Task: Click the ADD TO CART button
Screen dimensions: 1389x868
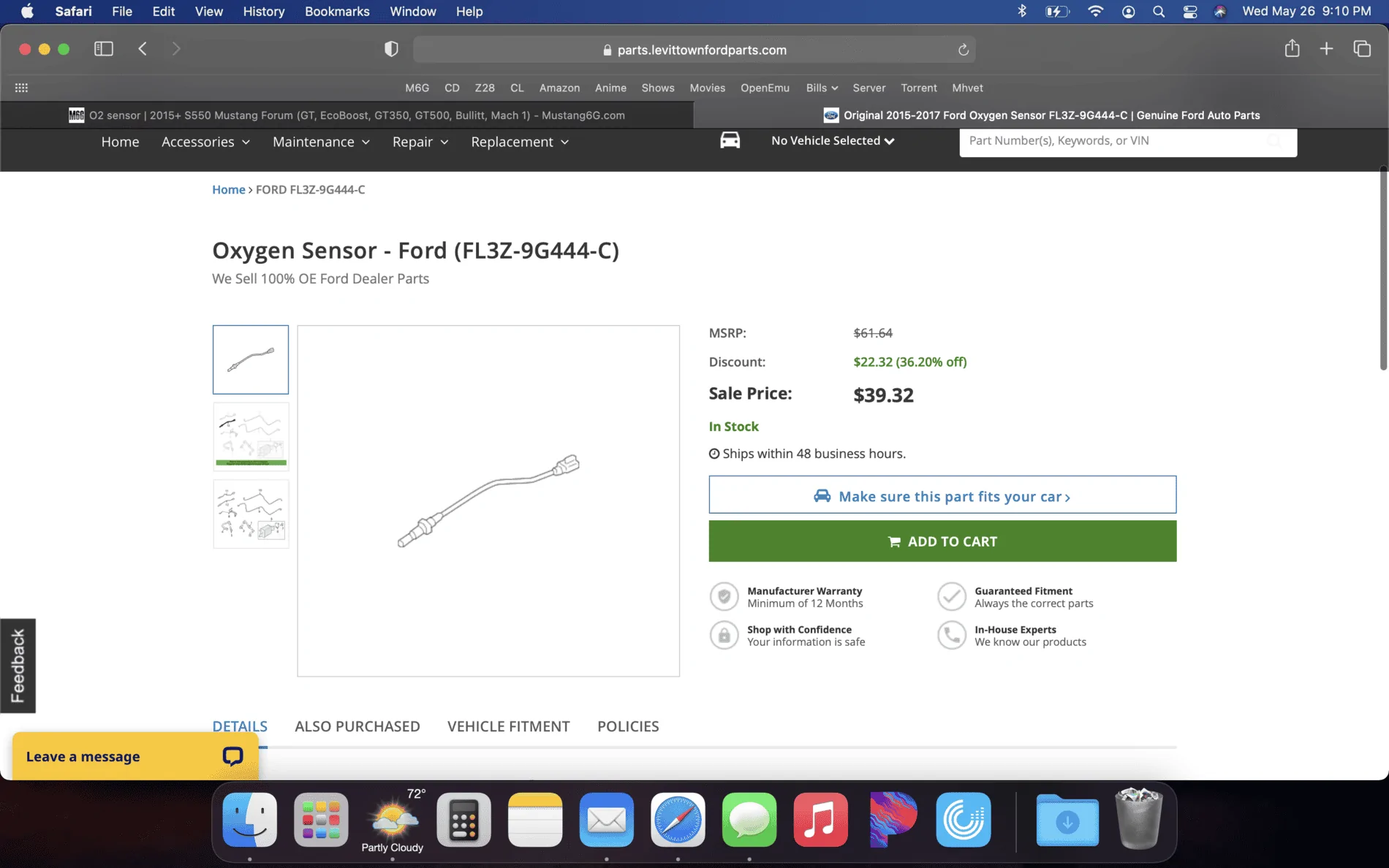Action: point(942,541)
